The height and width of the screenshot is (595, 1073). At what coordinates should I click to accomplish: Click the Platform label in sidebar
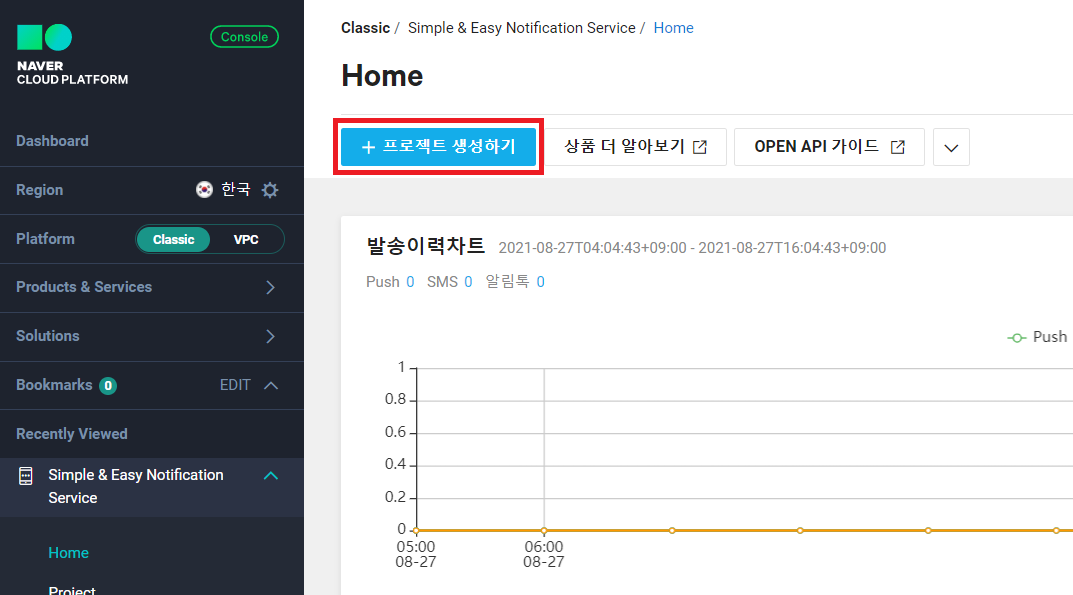[45, 239]
